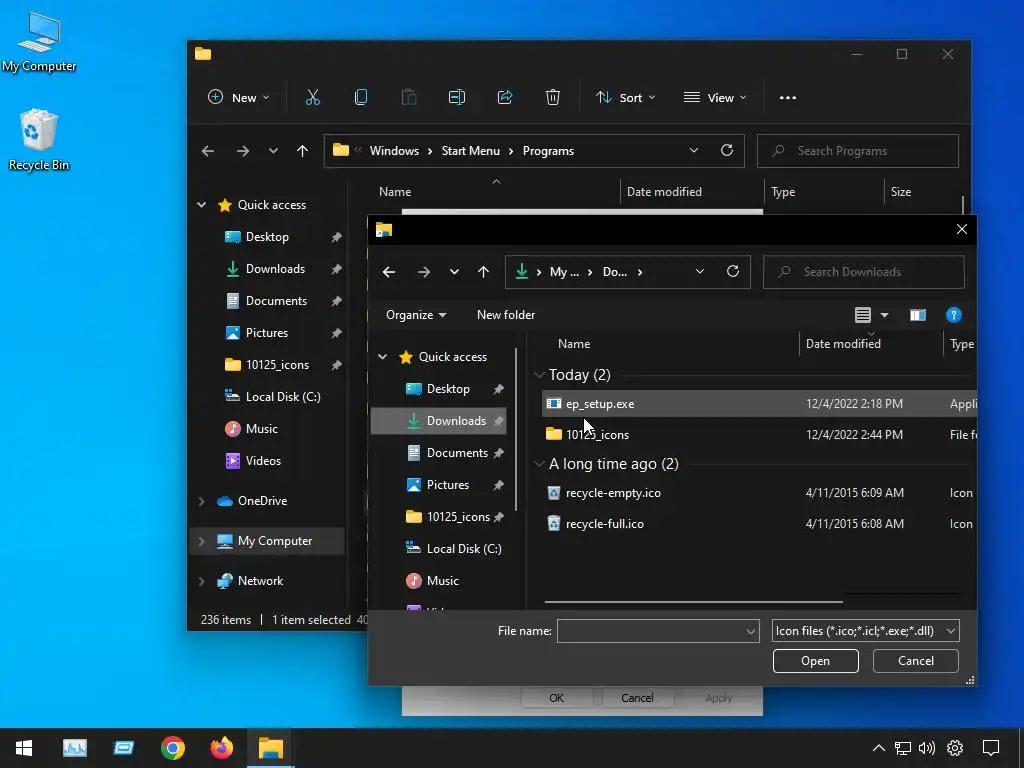Click the Cut scissors icon in Explorer toolbar
The width and height of the screenshot is (1024, 768).
point(313,97)
